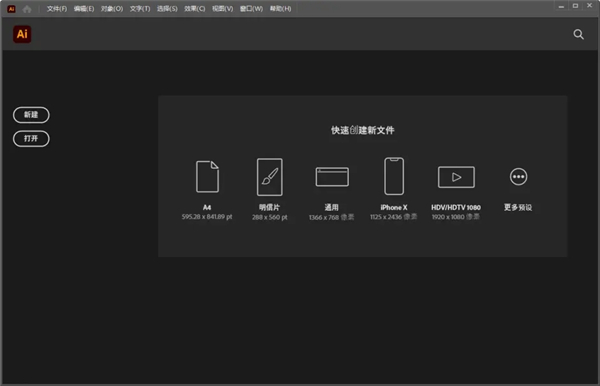Click the 打开 (Open) button
The image size is (600, 386).
click(x=31, y=138)
